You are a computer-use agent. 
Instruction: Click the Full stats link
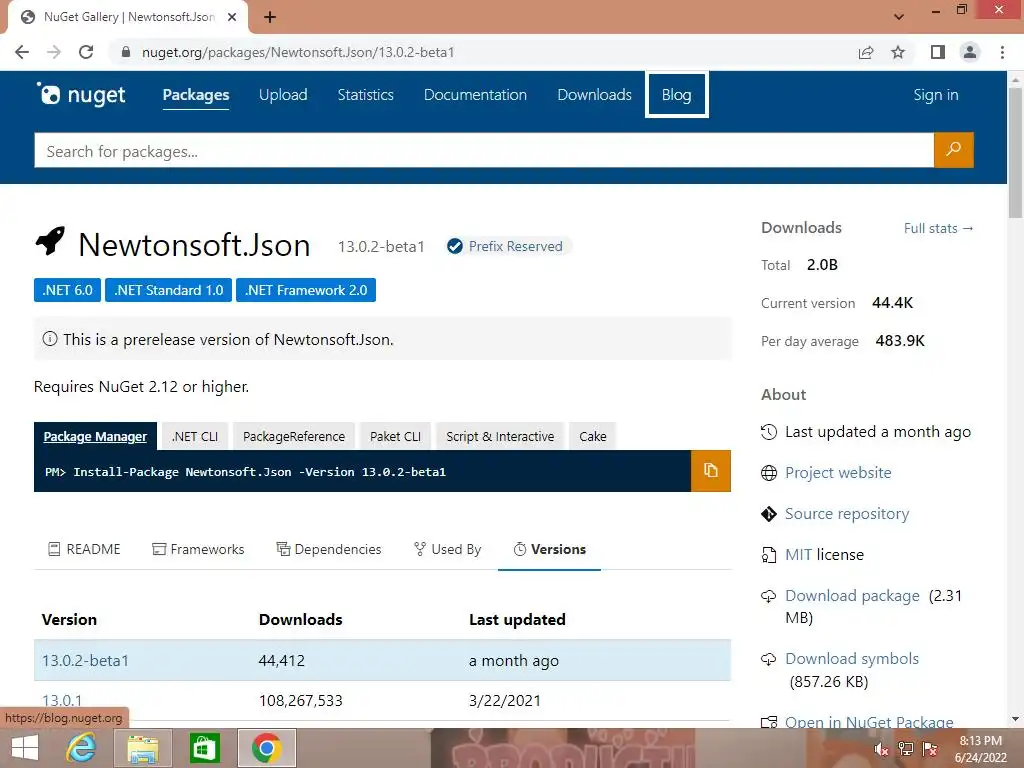pyautogui.click(x=938, y=228)
